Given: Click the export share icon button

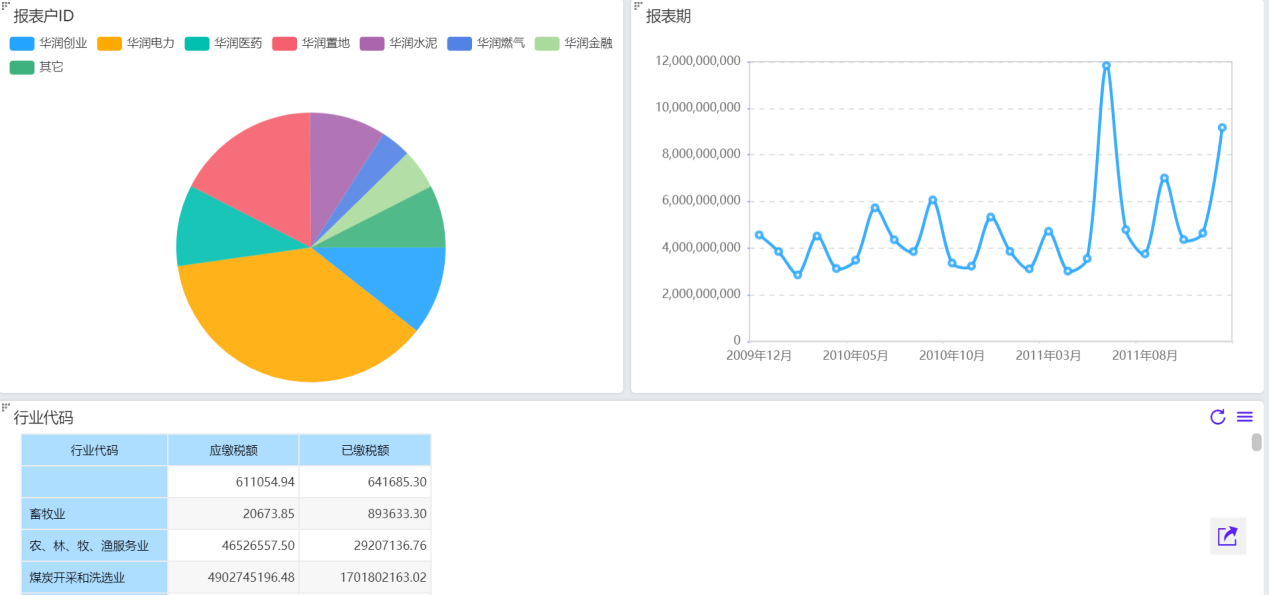Looking at the screenshot, I should (x=1228, y=536).
